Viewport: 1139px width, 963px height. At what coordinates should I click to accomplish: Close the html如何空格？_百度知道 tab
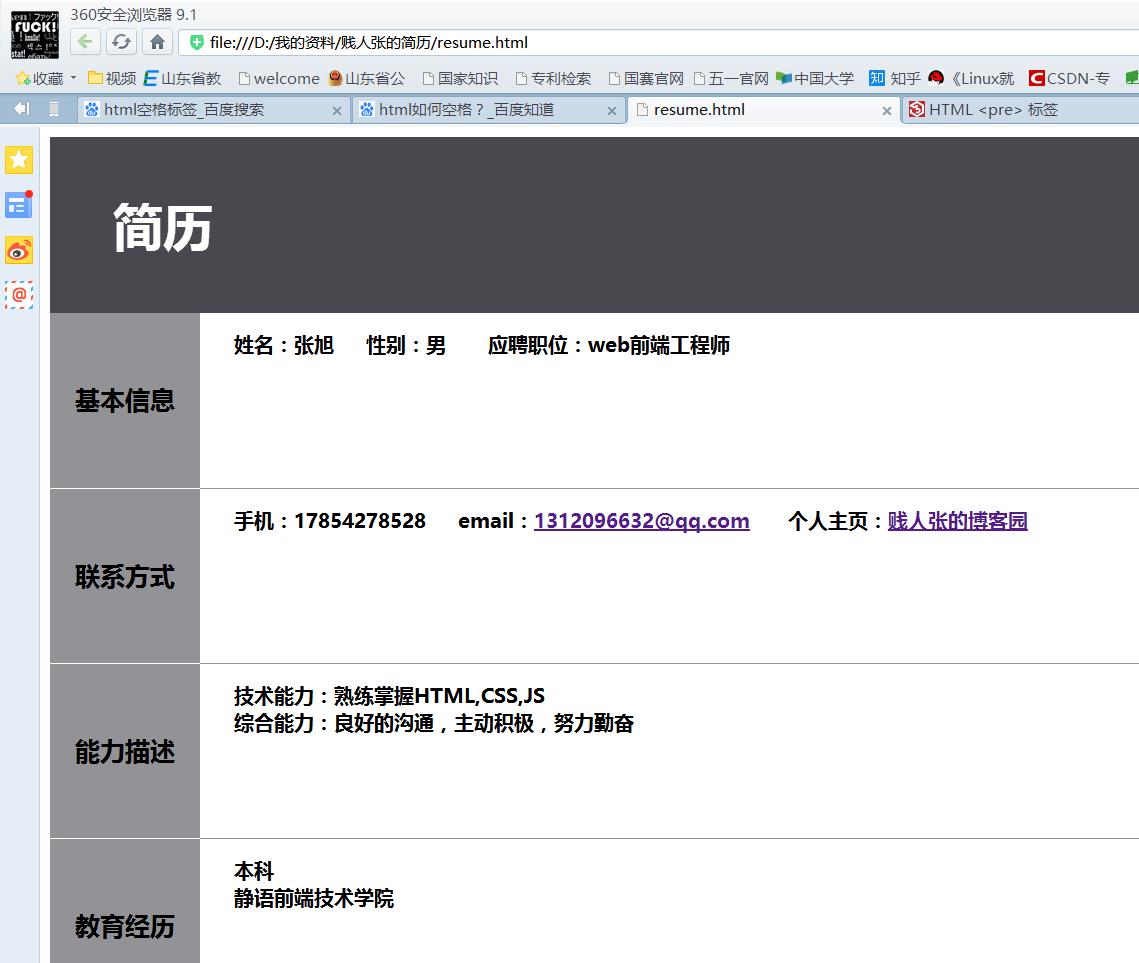tap(612, 111)
